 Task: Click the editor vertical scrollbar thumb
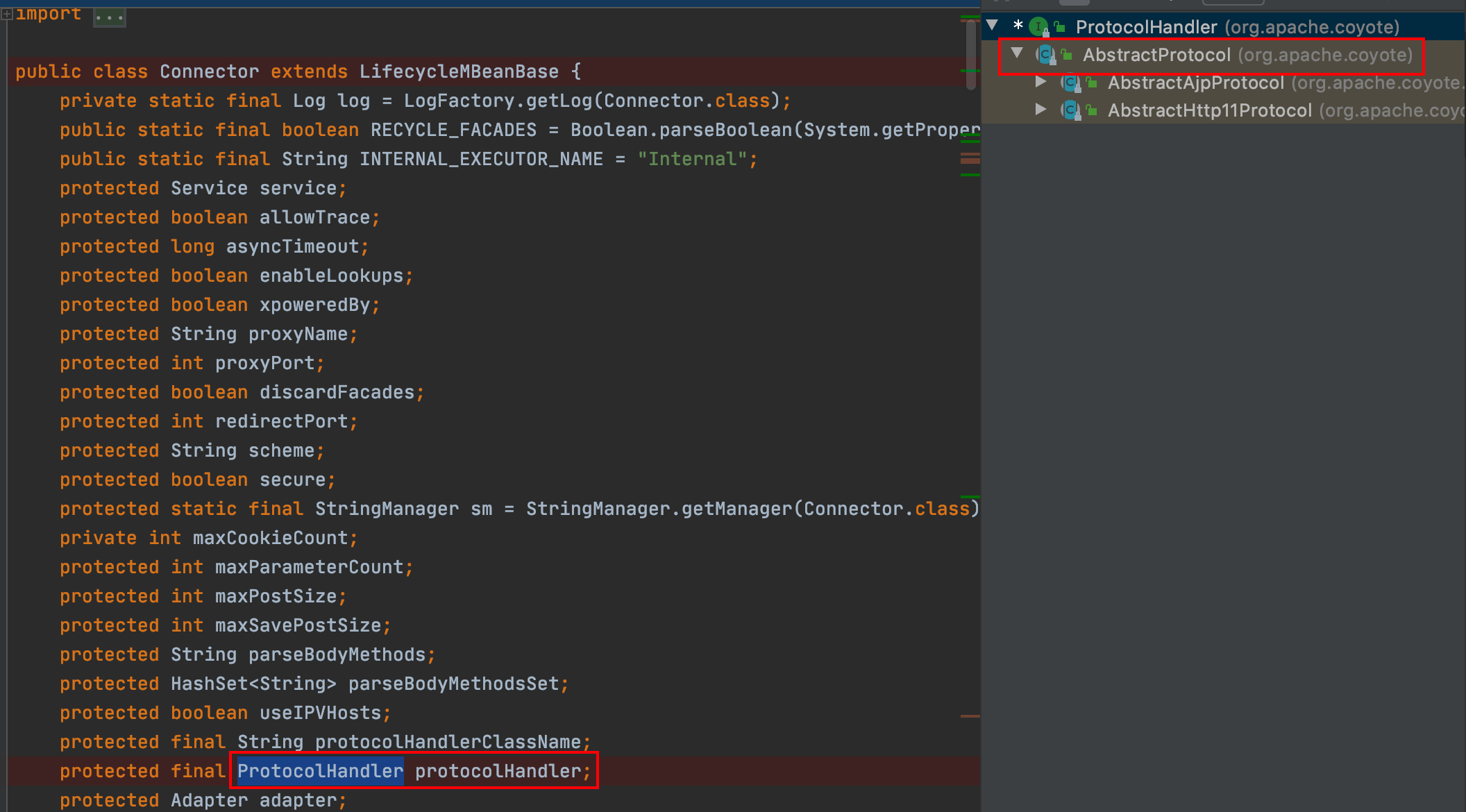pyautogui.click(x=970, y=56)
